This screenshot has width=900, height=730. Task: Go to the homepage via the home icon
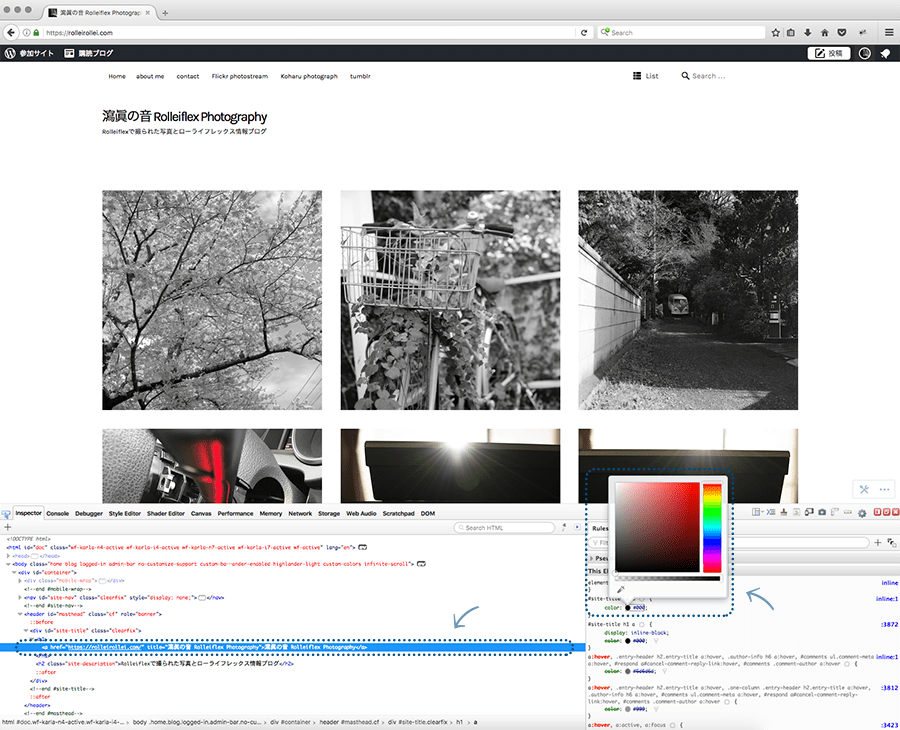pos(825,32)
